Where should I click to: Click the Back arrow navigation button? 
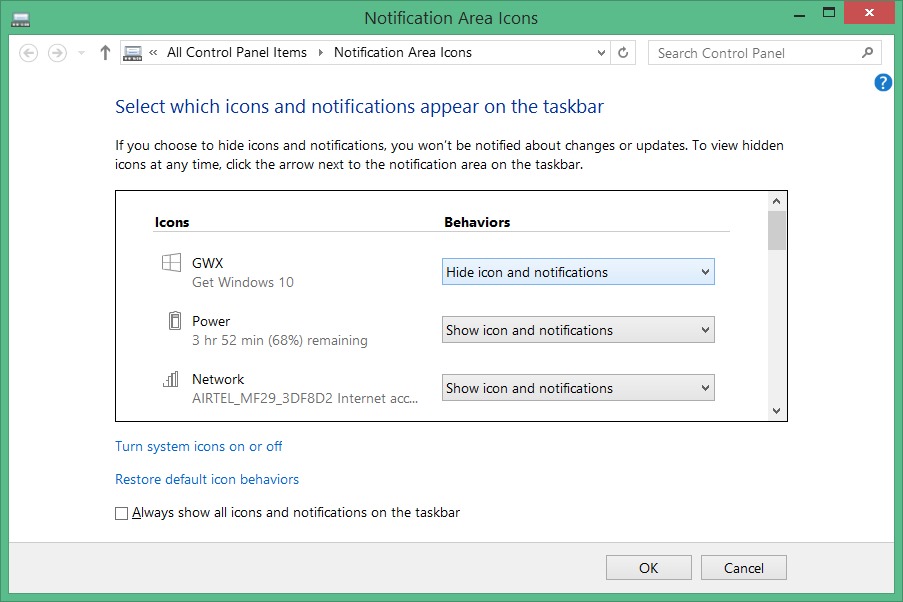pos(29,53)
